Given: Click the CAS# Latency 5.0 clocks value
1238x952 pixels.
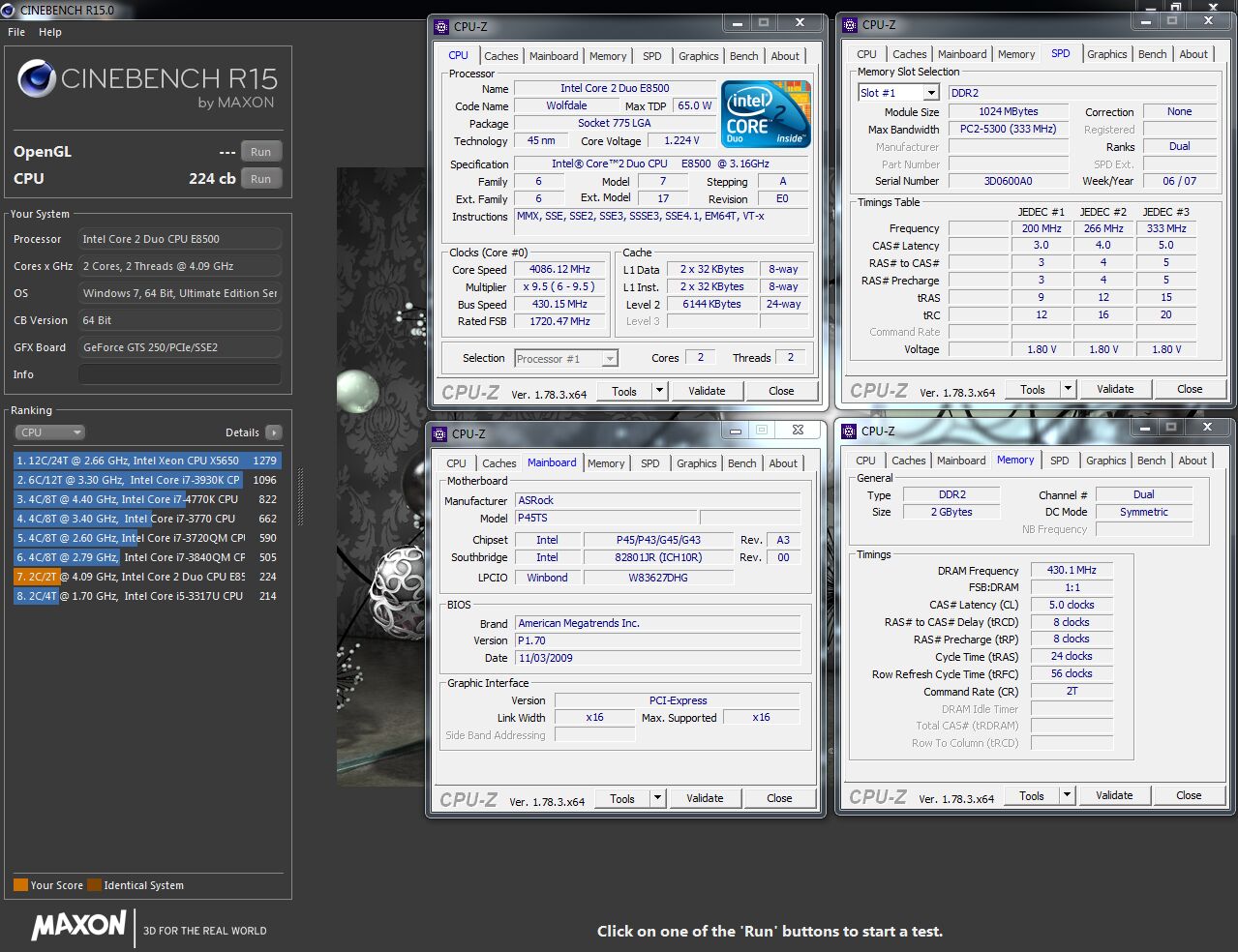Looking at the screenshot, I should (1072, 606).
